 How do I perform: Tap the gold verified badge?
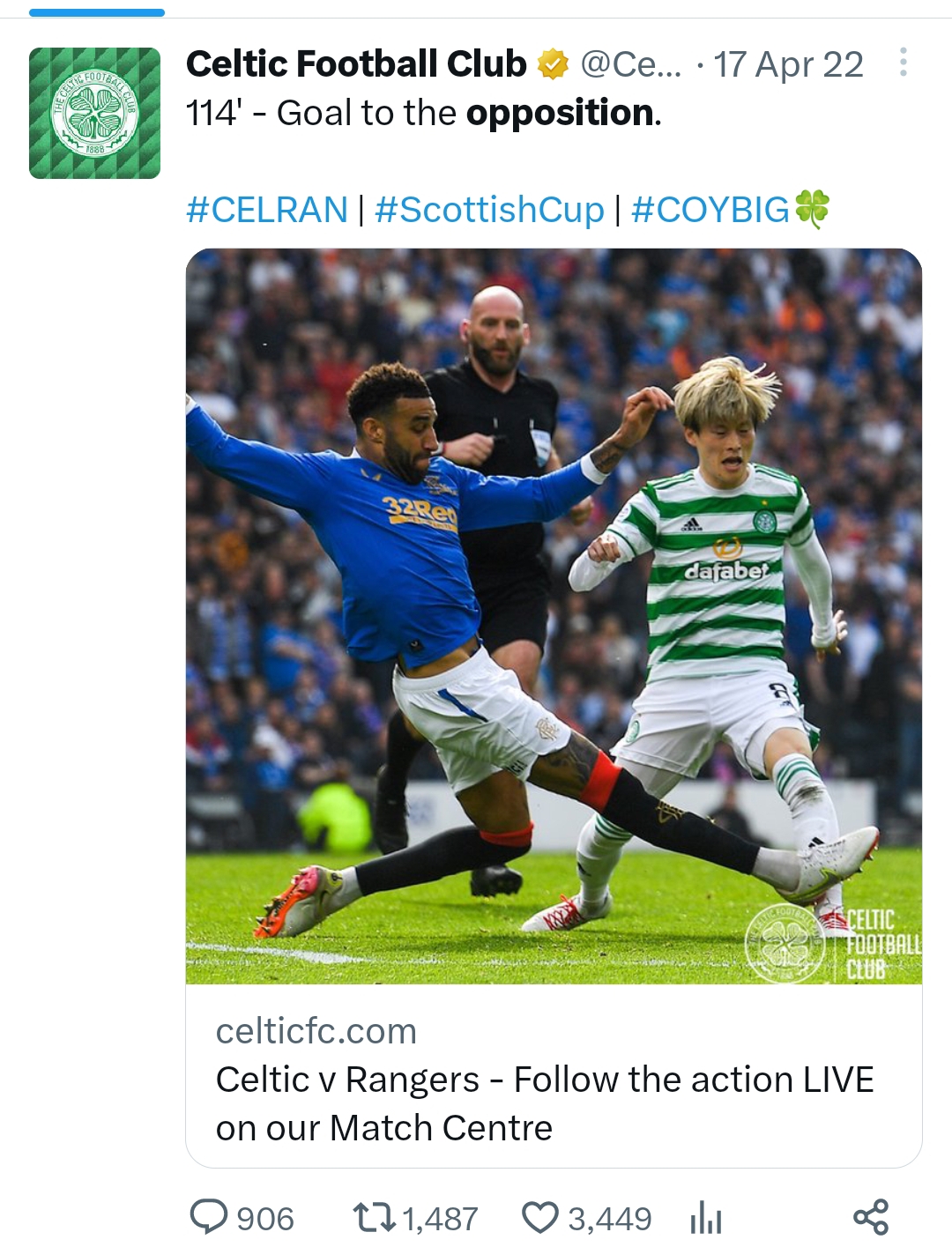click(553, 64)
